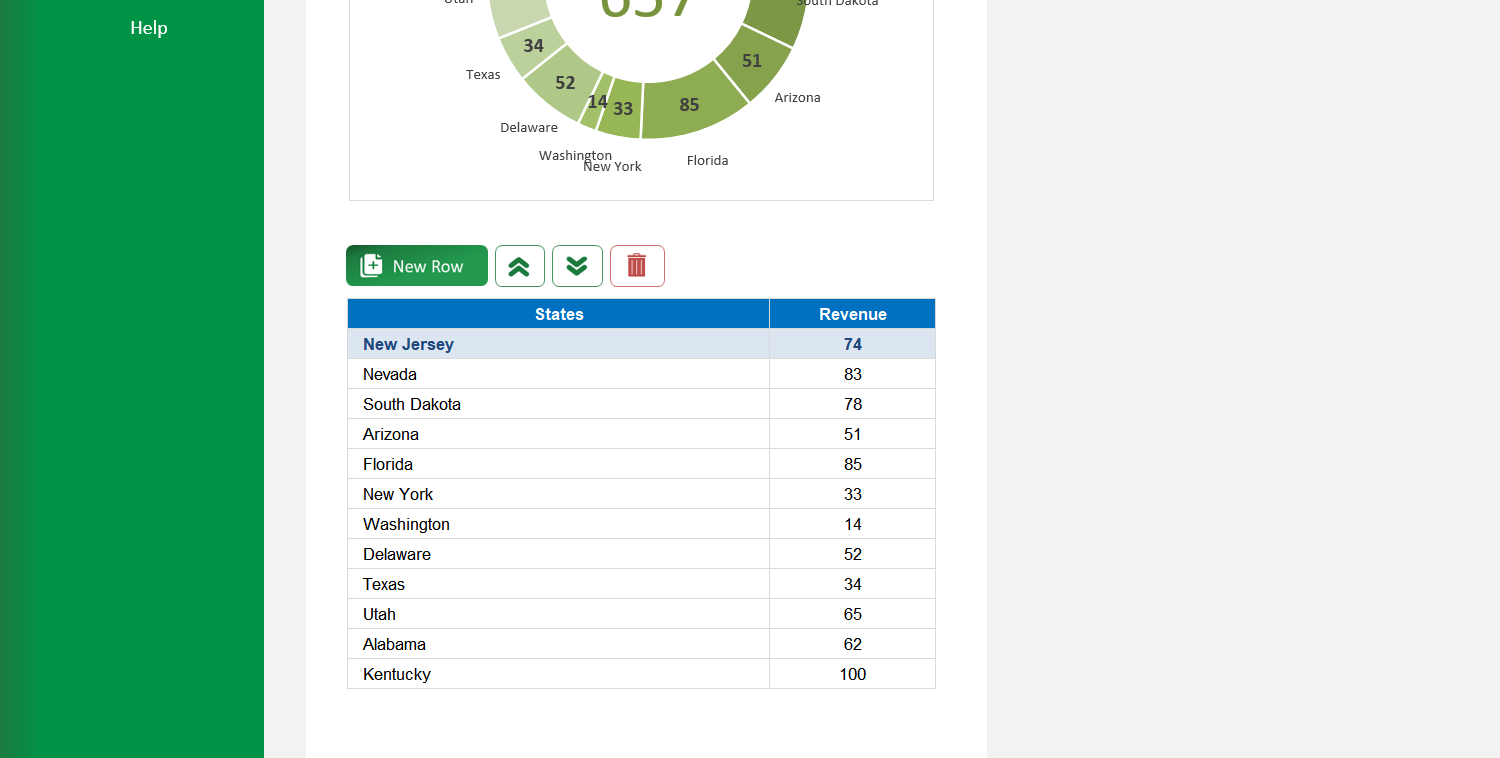Viewport: 1500px width, 758px height.
Task: Open the Help link in the sidebar
Action: pos(148,28)
